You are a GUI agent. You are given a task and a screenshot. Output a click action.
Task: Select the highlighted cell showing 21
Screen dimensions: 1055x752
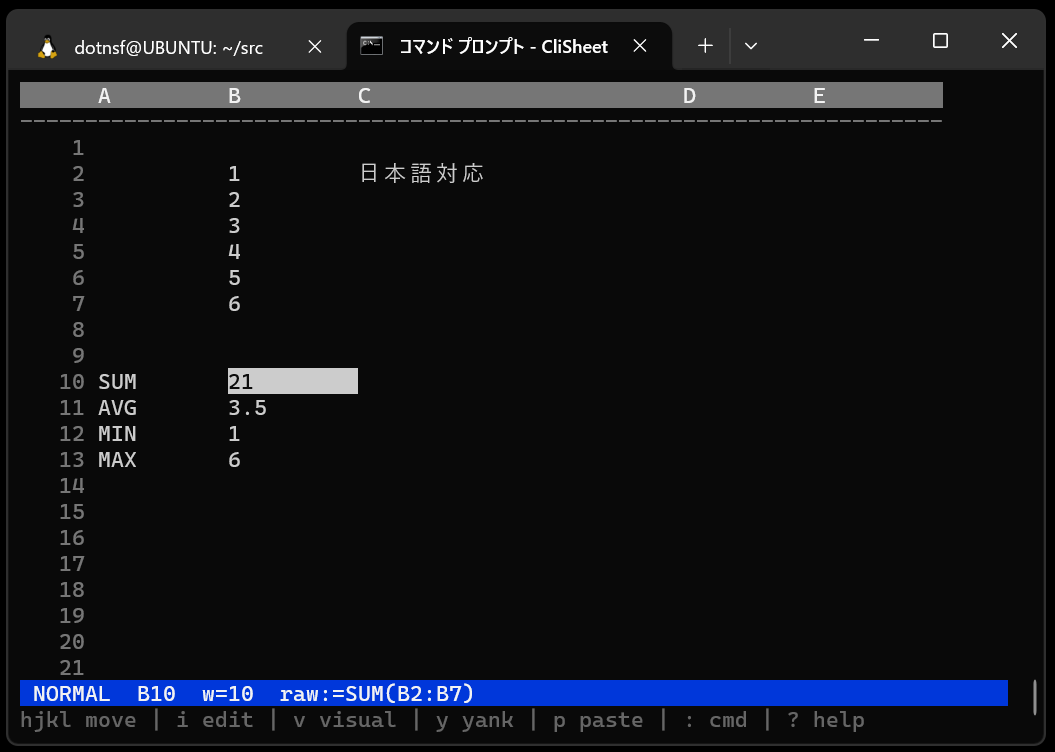[x=290, y=381]
